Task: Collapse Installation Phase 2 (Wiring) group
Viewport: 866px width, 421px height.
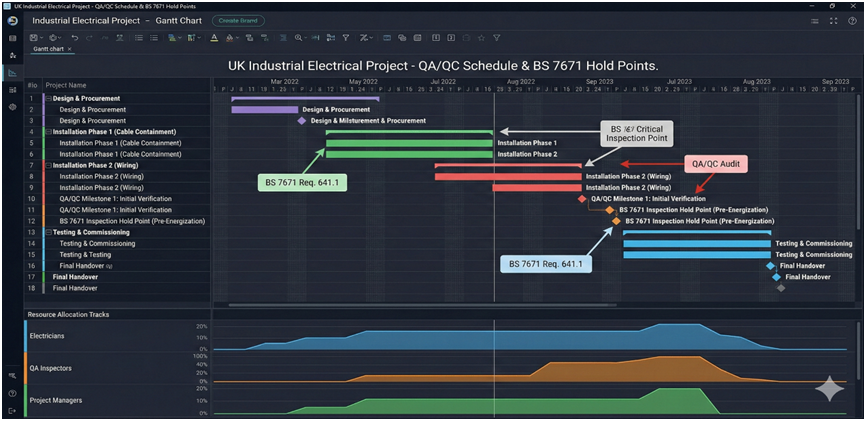Action: click(48, 165)
